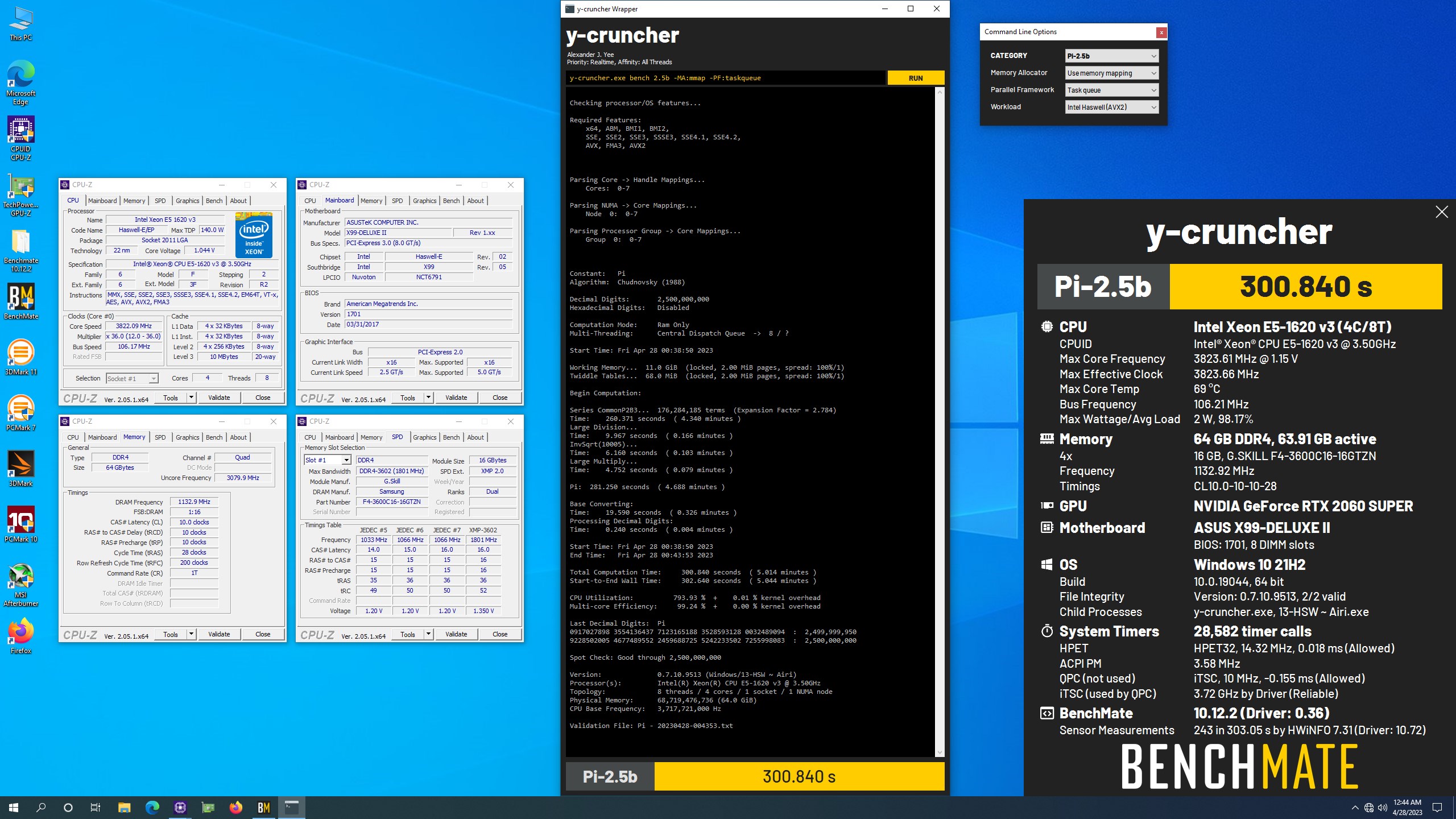Open File Explorer from taskbar
Viewport: 1456px width, 819px height.
tap(124, 808)
